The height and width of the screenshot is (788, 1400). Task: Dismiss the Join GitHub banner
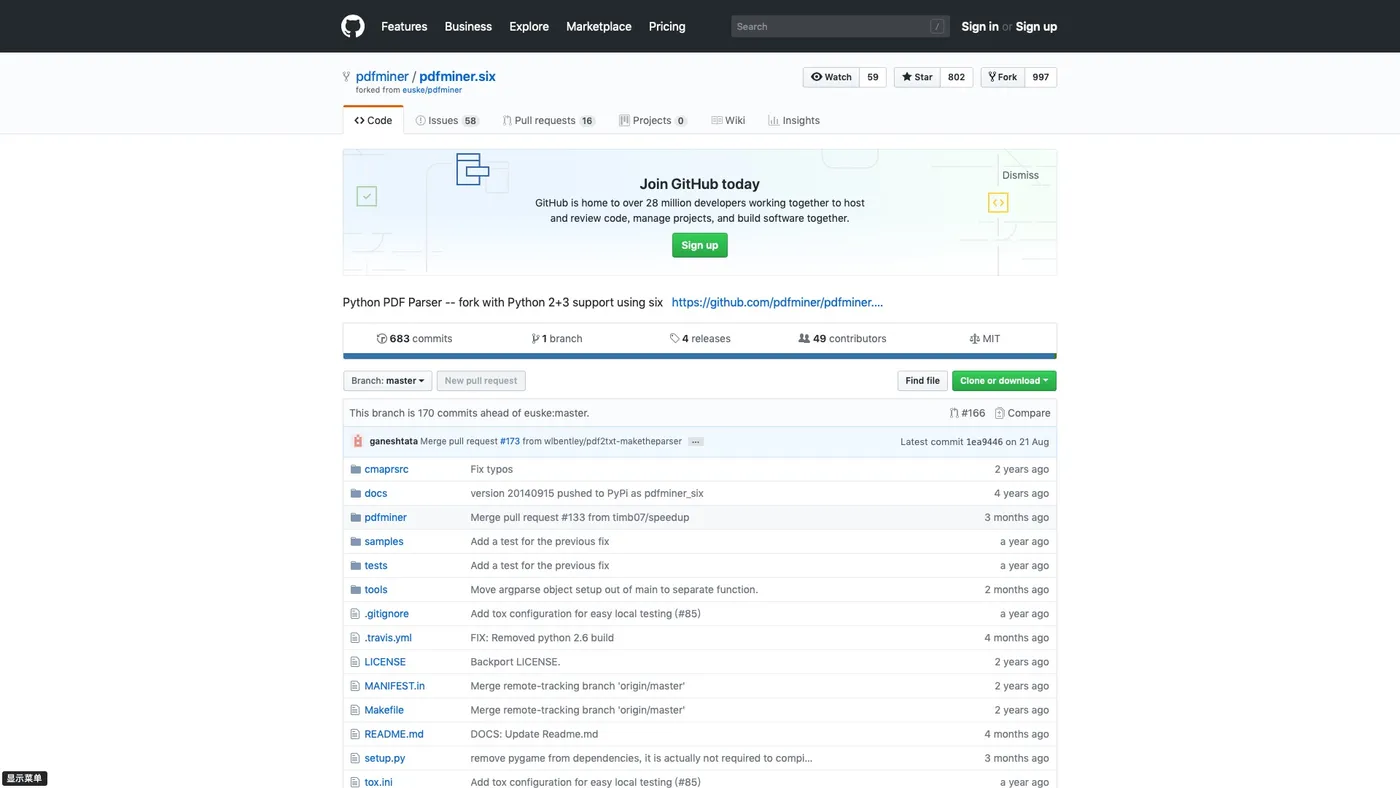point(1020,175)
